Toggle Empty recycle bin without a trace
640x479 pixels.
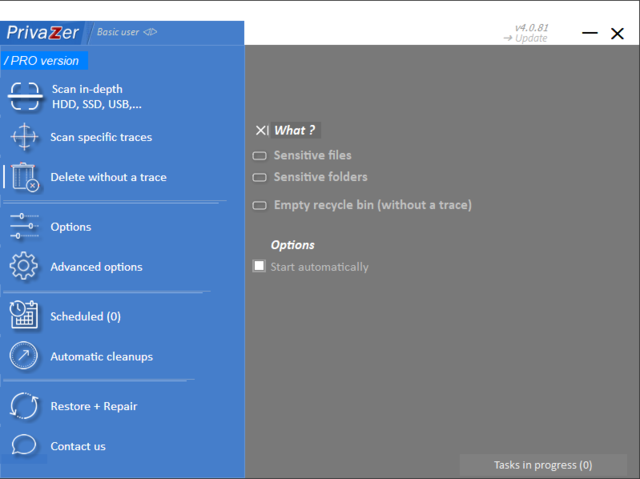click(x=259, y=205)
